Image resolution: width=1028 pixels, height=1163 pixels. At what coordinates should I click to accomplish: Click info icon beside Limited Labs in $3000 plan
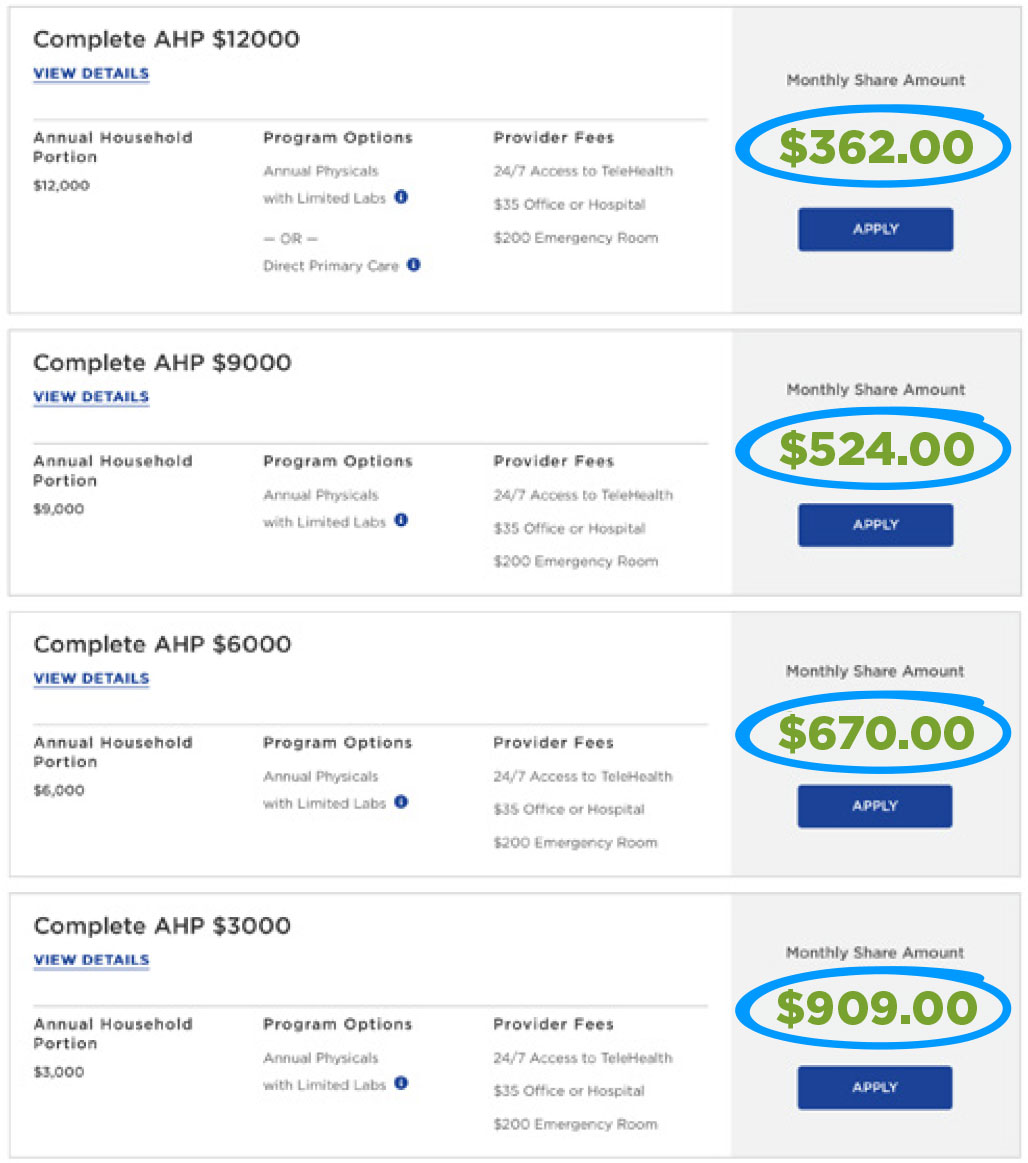(401, 1083)
